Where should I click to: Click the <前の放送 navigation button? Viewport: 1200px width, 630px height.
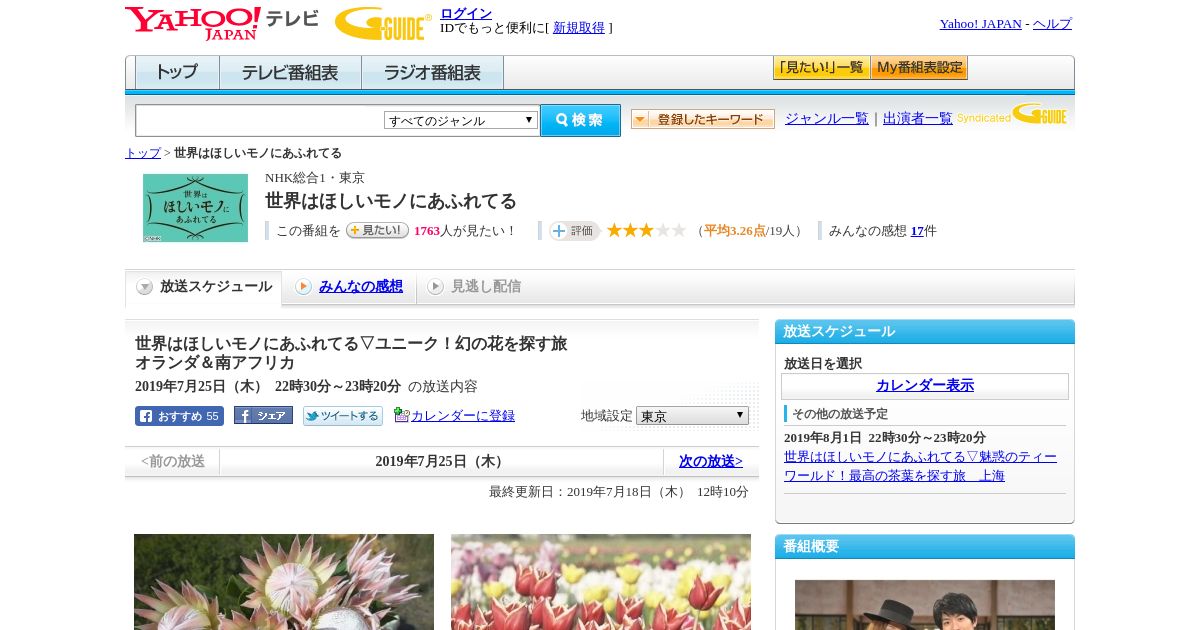(x=173, y=462)
